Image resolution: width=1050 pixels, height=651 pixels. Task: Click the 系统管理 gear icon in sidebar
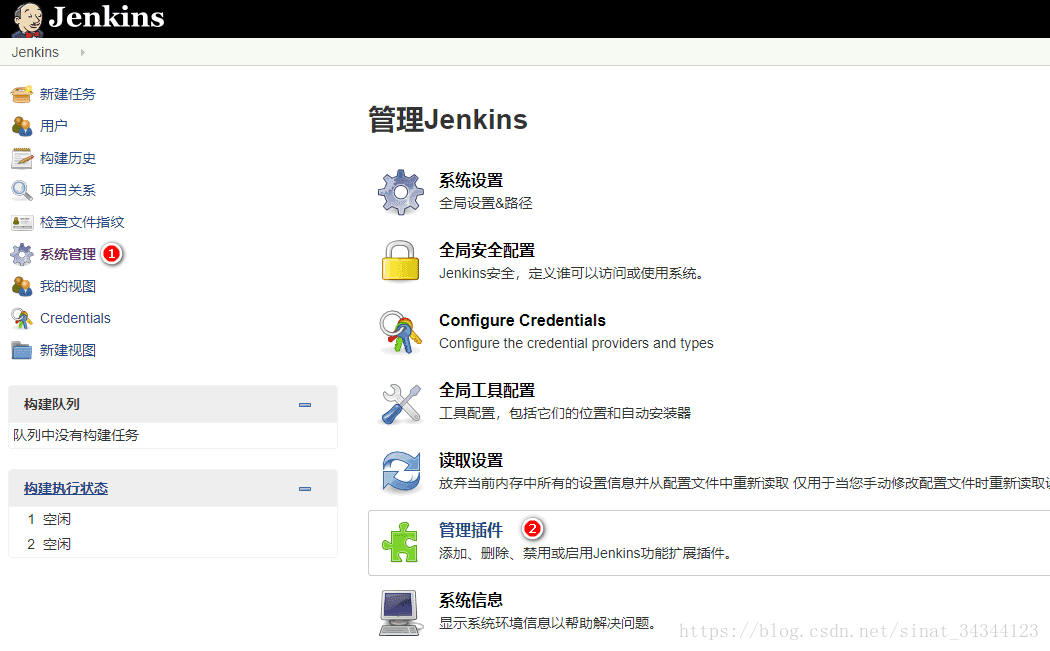pos(21,255)
